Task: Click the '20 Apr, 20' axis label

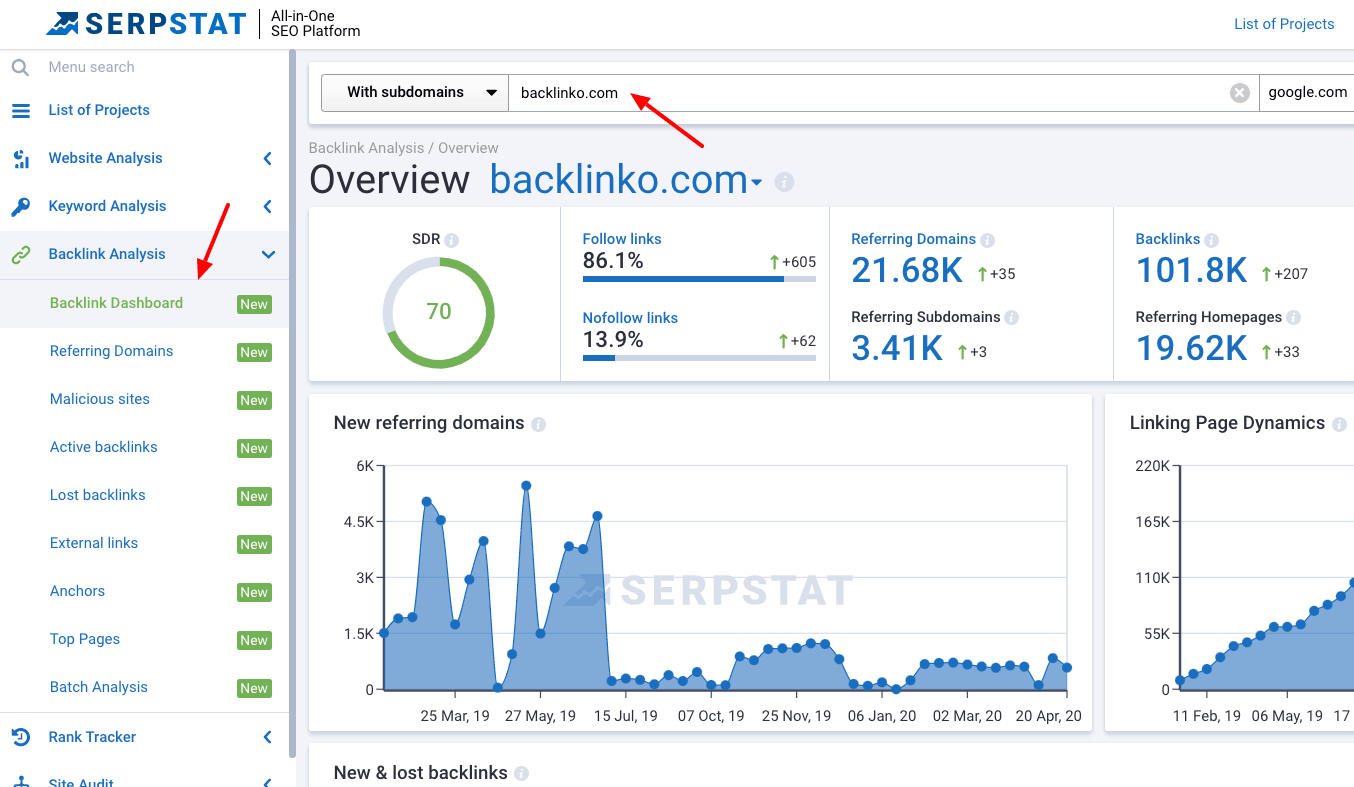Action: coord(1049,716)
